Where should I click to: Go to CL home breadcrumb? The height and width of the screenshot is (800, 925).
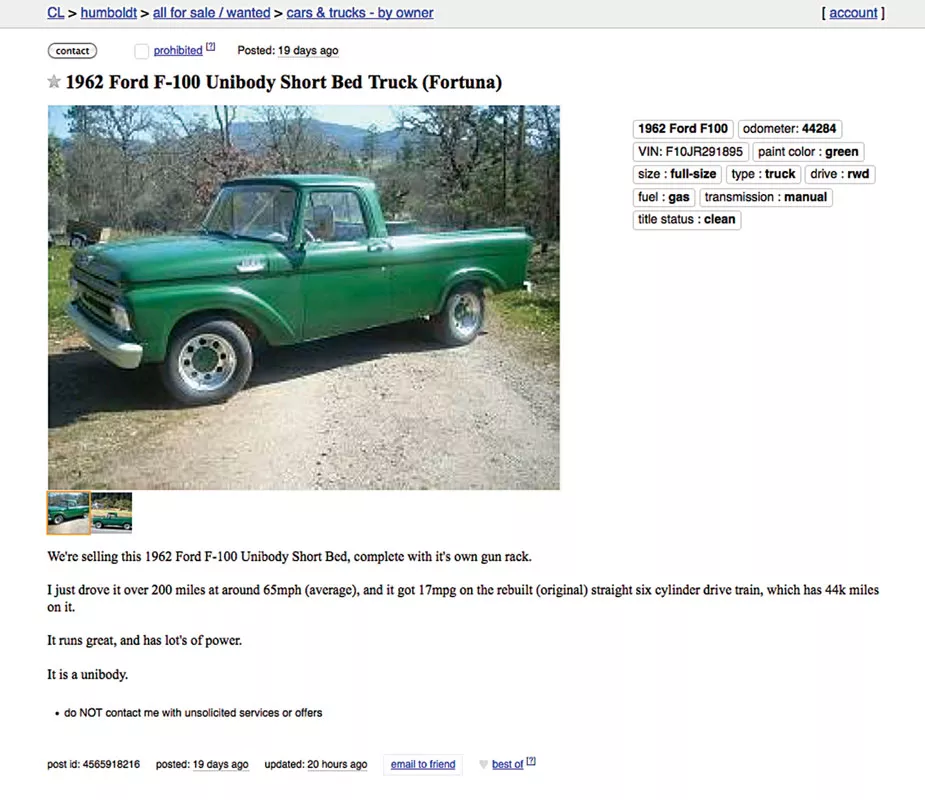click(55, 12)
